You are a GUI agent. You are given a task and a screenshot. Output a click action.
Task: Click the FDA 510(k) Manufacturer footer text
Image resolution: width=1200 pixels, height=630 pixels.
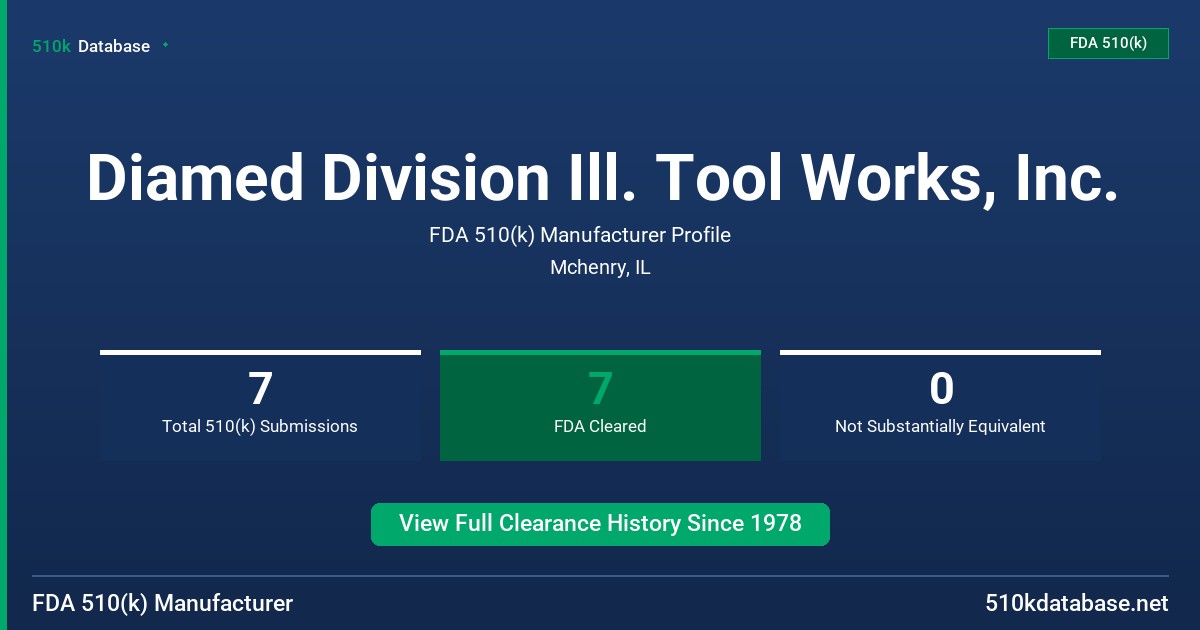coord(163,604)
